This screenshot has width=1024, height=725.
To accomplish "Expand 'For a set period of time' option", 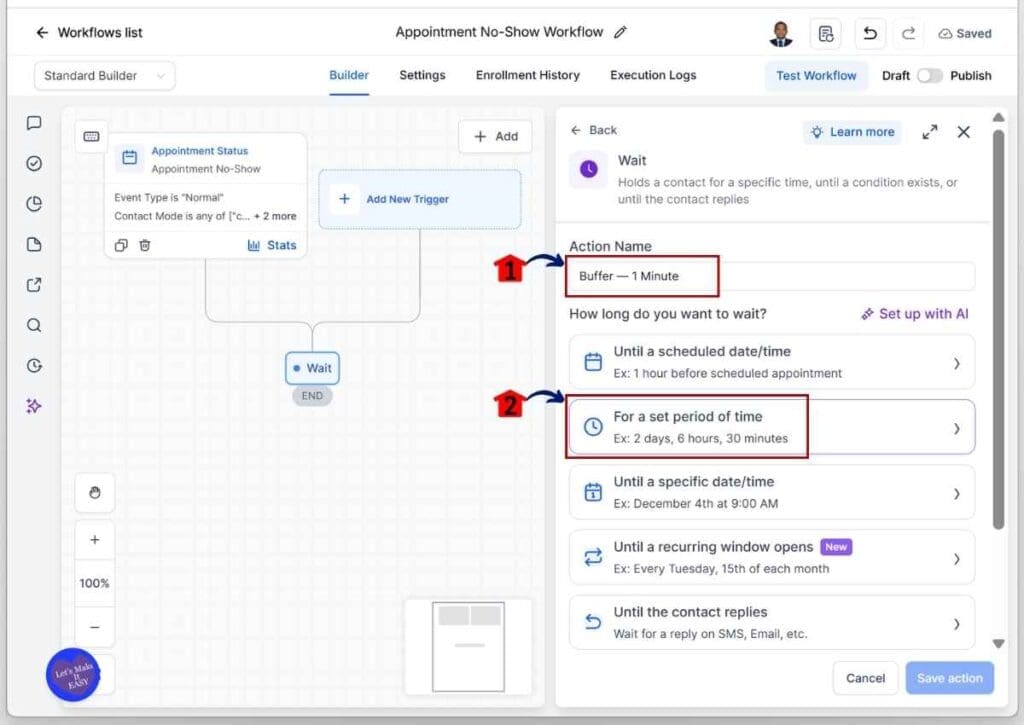I will tap(772, 427).
